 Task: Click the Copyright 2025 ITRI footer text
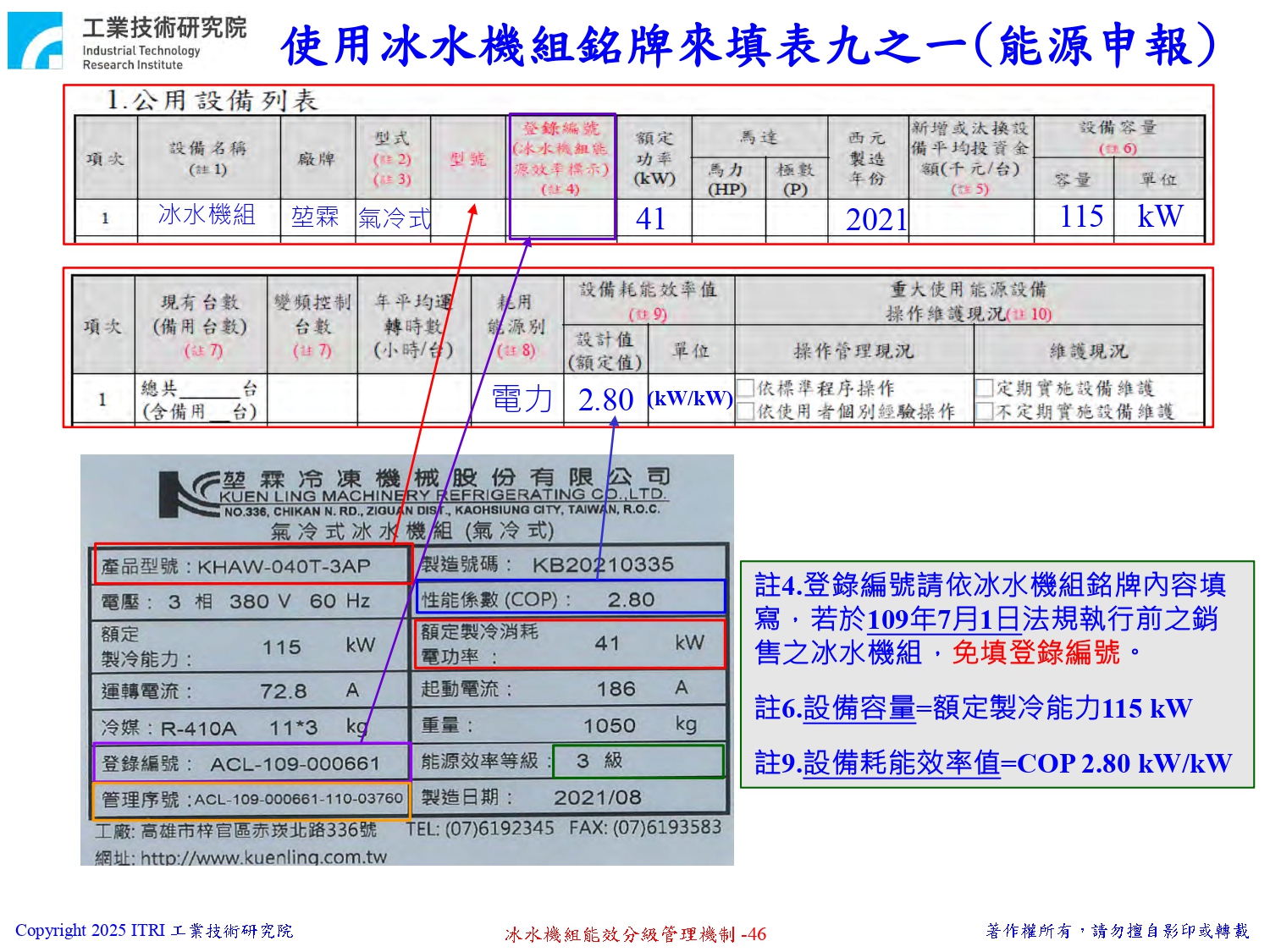[154, 931]
